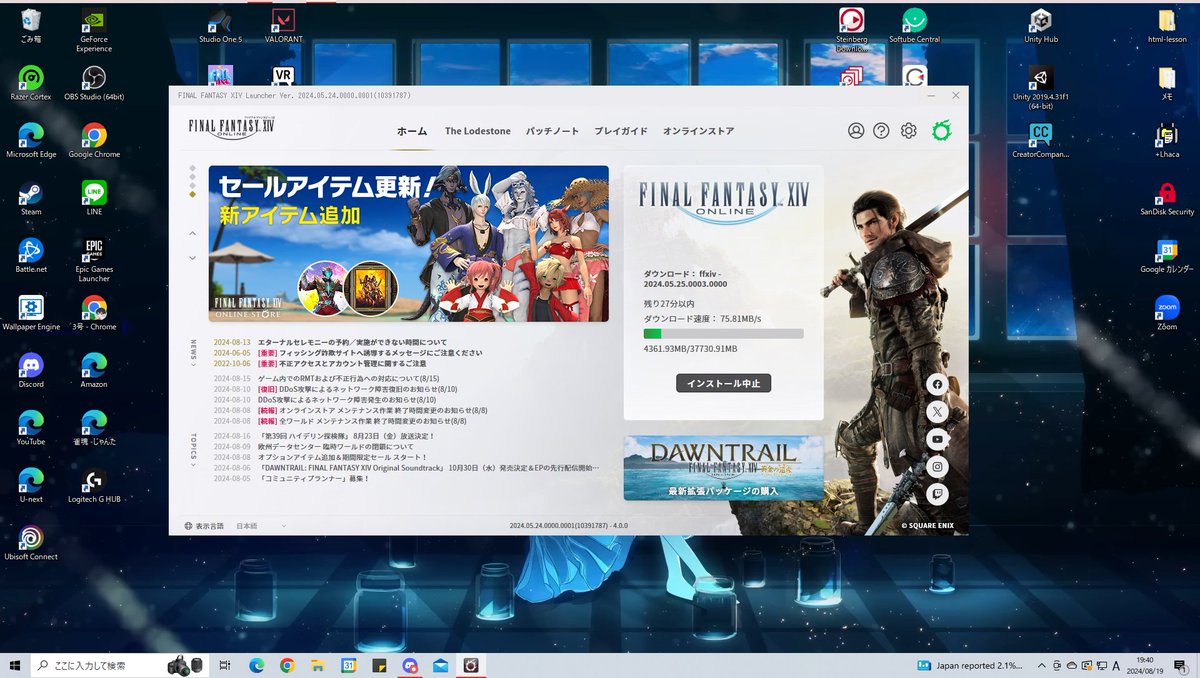This screenshot has height=678, width=1200.
Task: Click the Final Fantasy XIV Online logo
Action: click(x=231, y=128)
